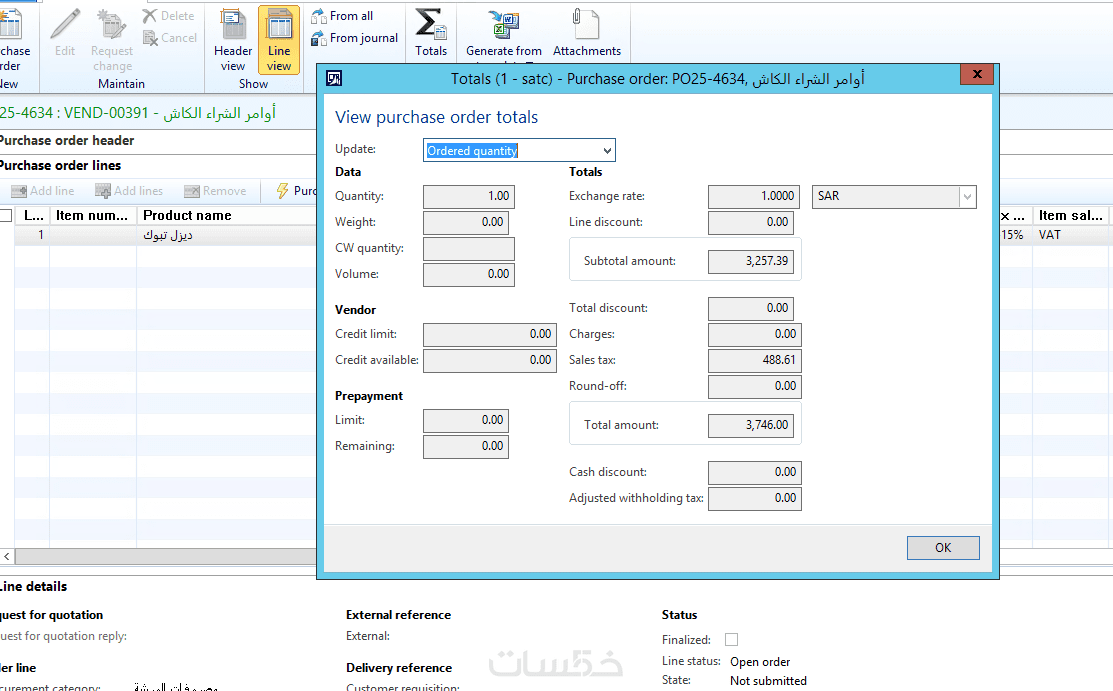
Task: Click the Prepayment Limit field
Action: (x=466, y=420)
